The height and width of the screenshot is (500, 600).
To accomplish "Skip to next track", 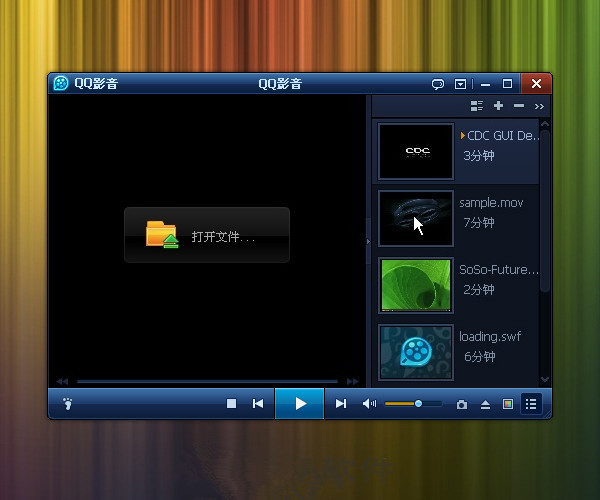I will pyautogui.click(x=341, y=404).
